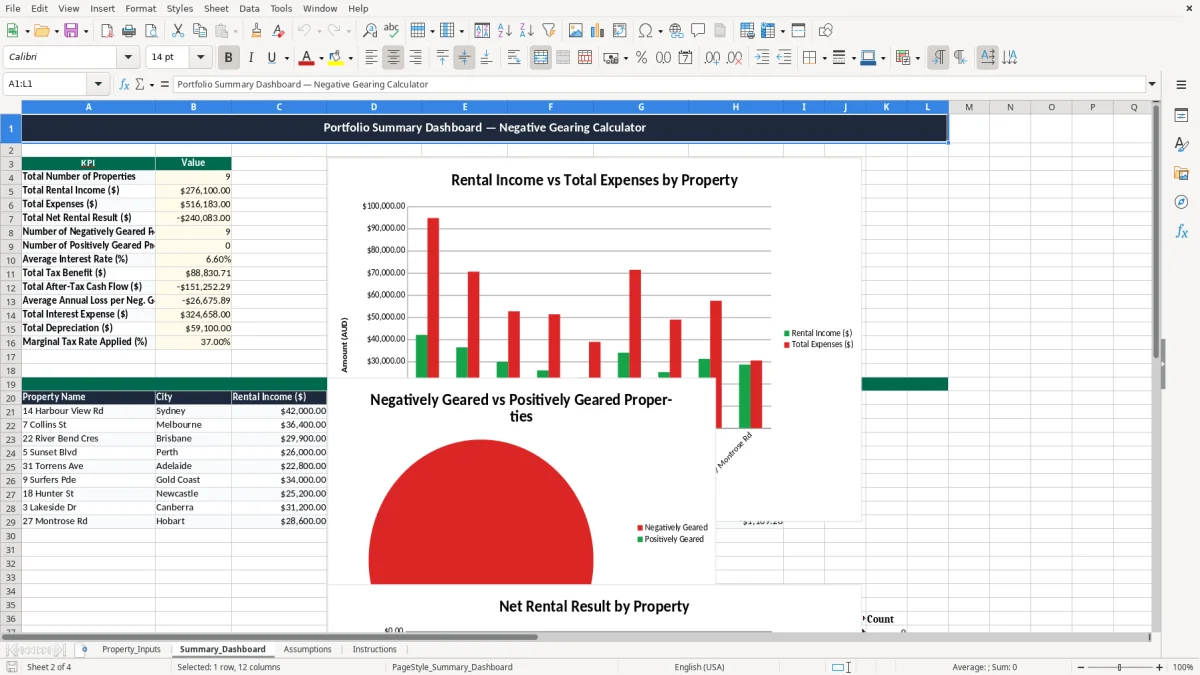The image size is (1200, 675).
Task: Click the zoom in plus button
Action: [1159, 667]
